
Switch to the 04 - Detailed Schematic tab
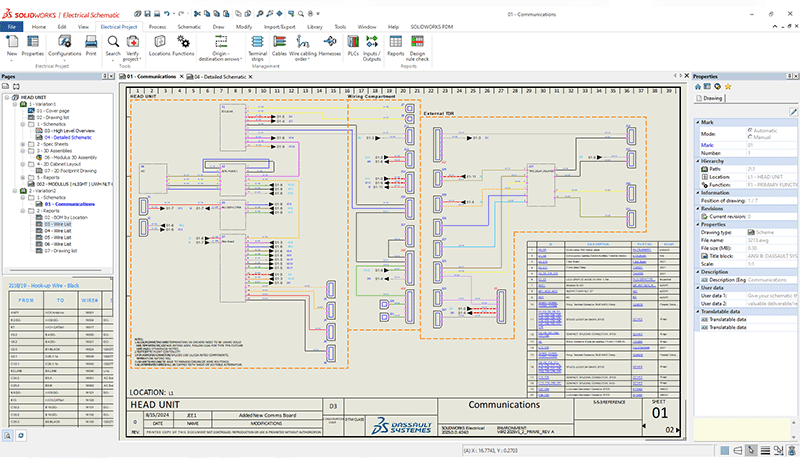click(218, 76)
